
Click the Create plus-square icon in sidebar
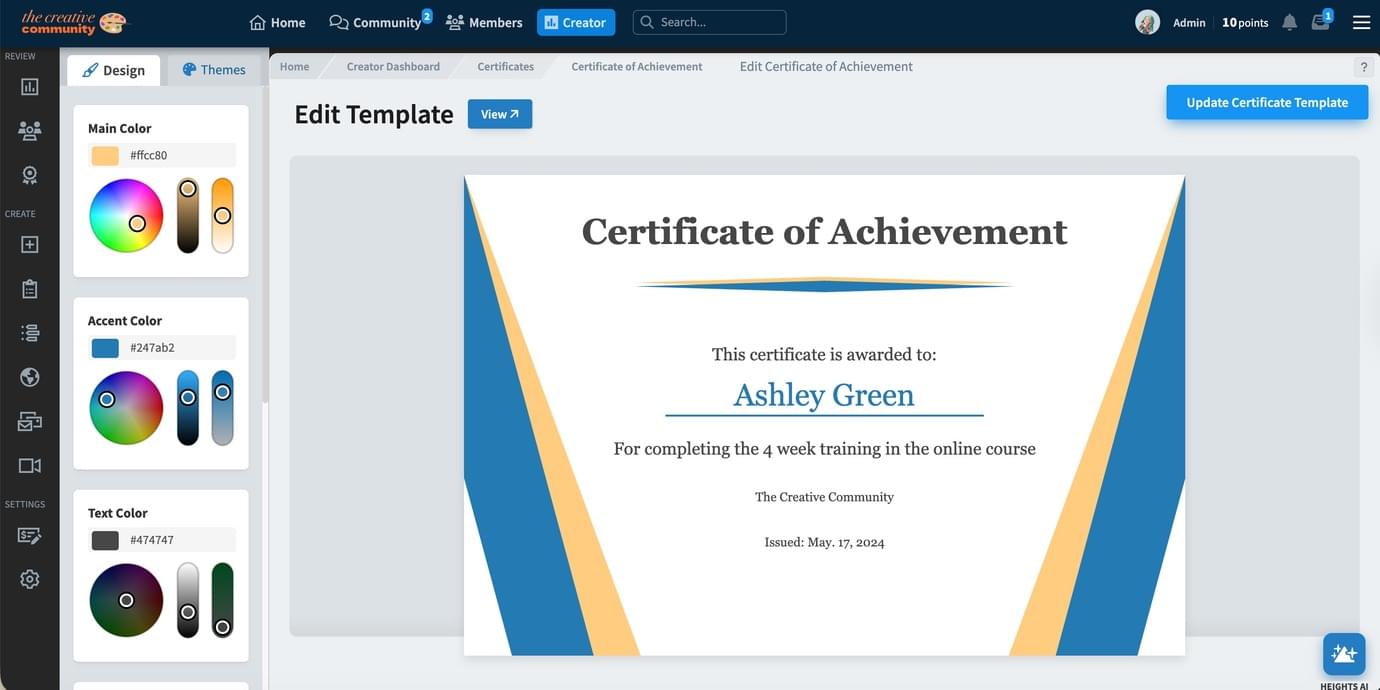tap(29, 245)
